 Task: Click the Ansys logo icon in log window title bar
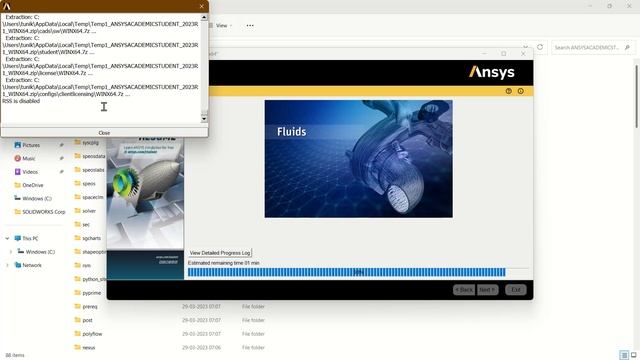point(7,6)
